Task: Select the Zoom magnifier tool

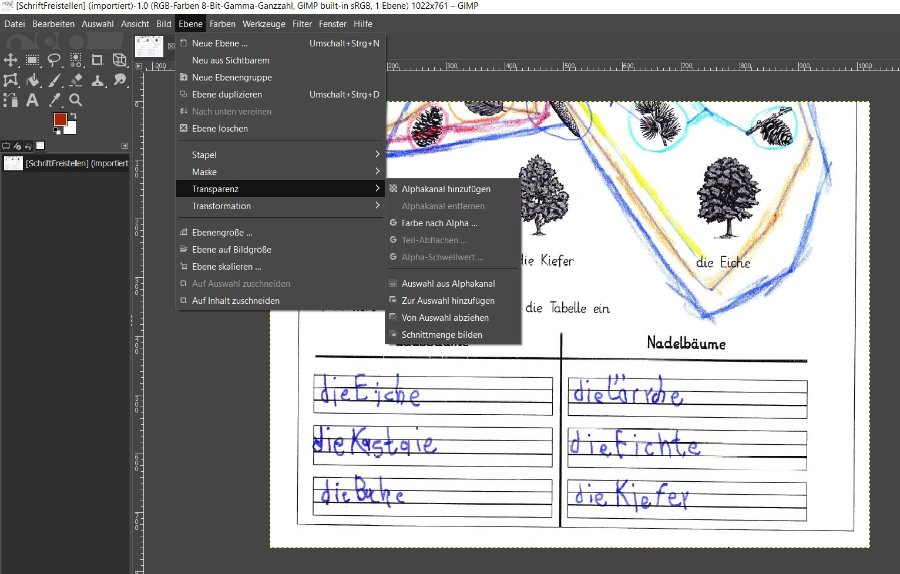Action: point(76,100)
